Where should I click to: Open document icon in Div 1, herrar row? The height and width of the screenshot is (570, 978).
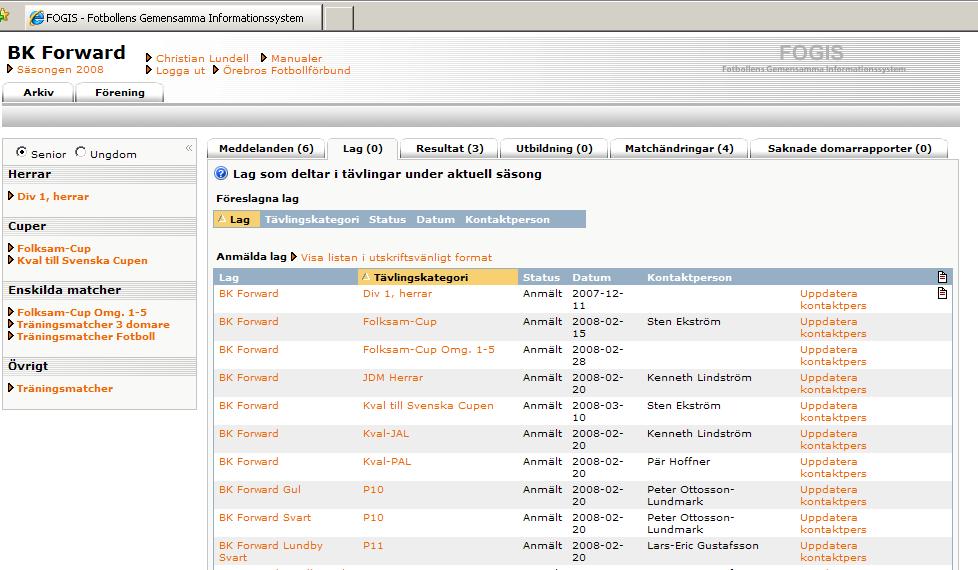(x=942, y=293)
